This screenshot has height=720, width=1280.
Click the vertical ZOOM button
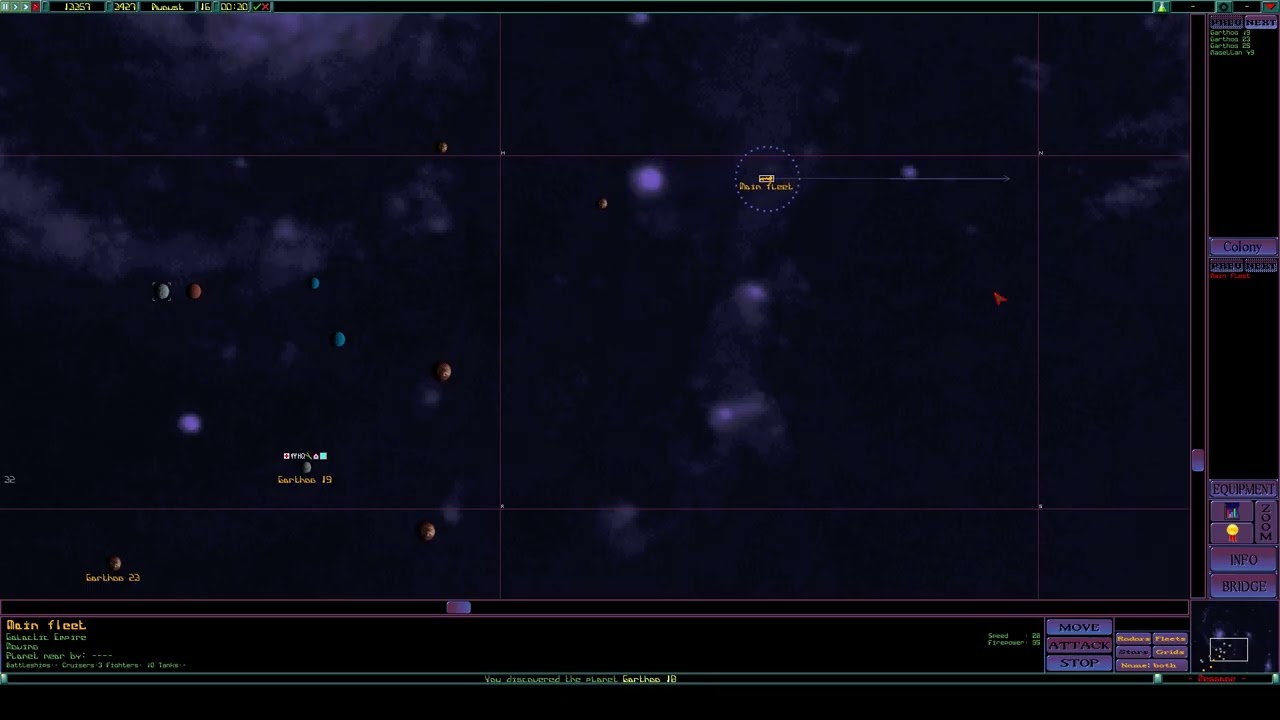click(x=1266, y=522)
